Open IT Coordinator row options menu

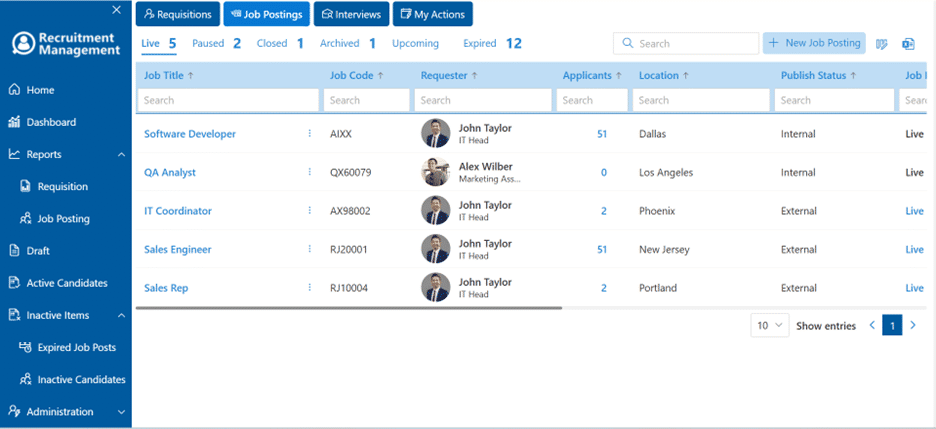tap(309, 210)
